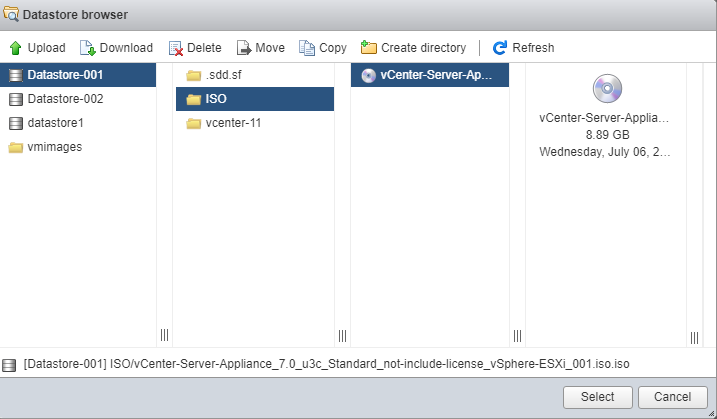Open the vcenter-11 folder

[x=255, y=124]
